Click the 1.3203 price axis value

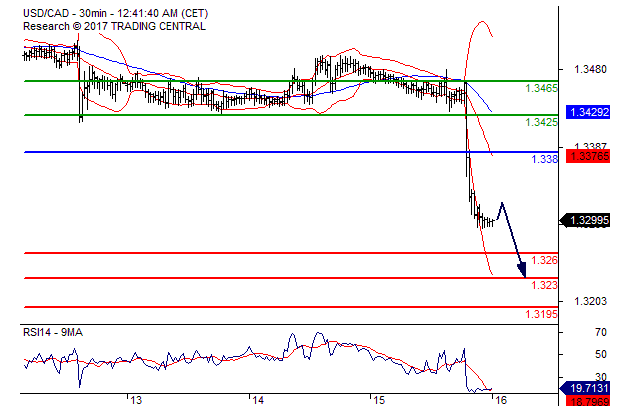coord(590,301)
